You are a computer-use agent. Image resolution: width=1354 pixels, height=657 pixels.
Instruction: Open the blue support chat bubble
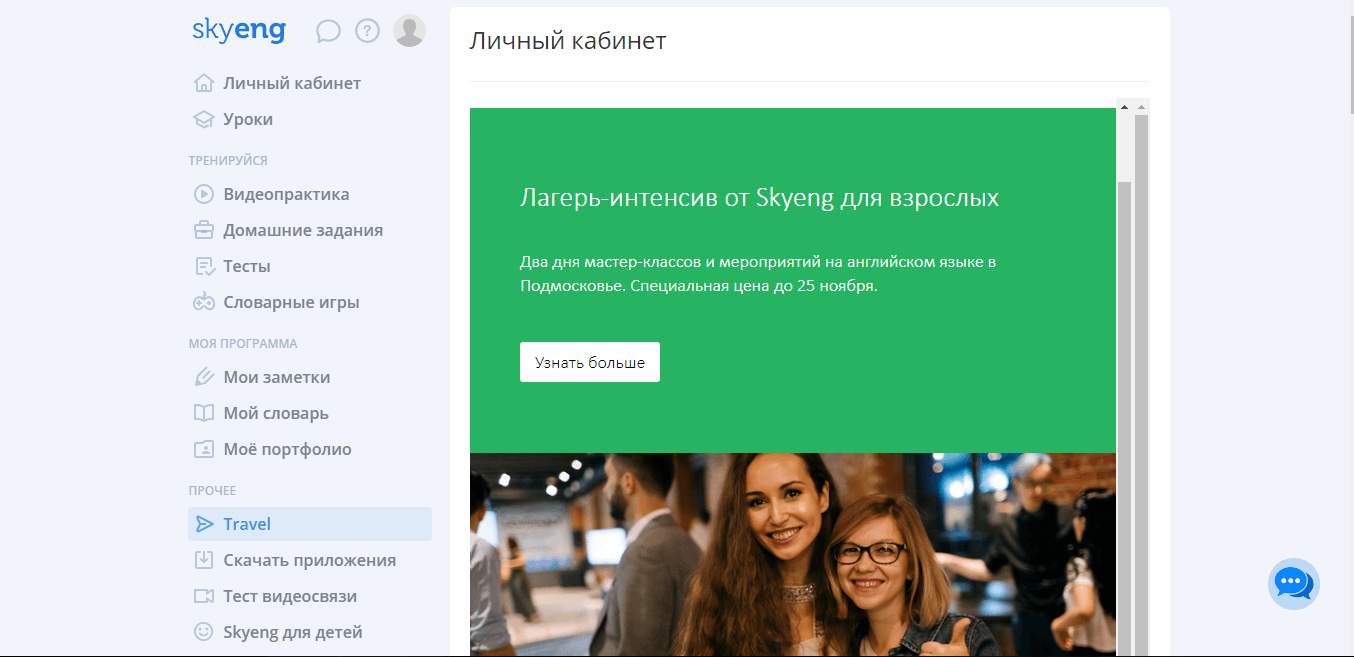click(1293, 583)
